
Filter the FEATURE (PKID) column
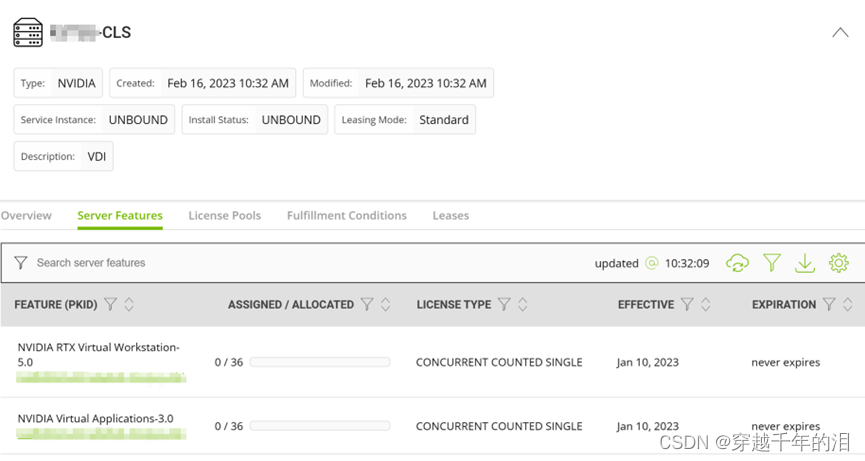tap(110, 304)
